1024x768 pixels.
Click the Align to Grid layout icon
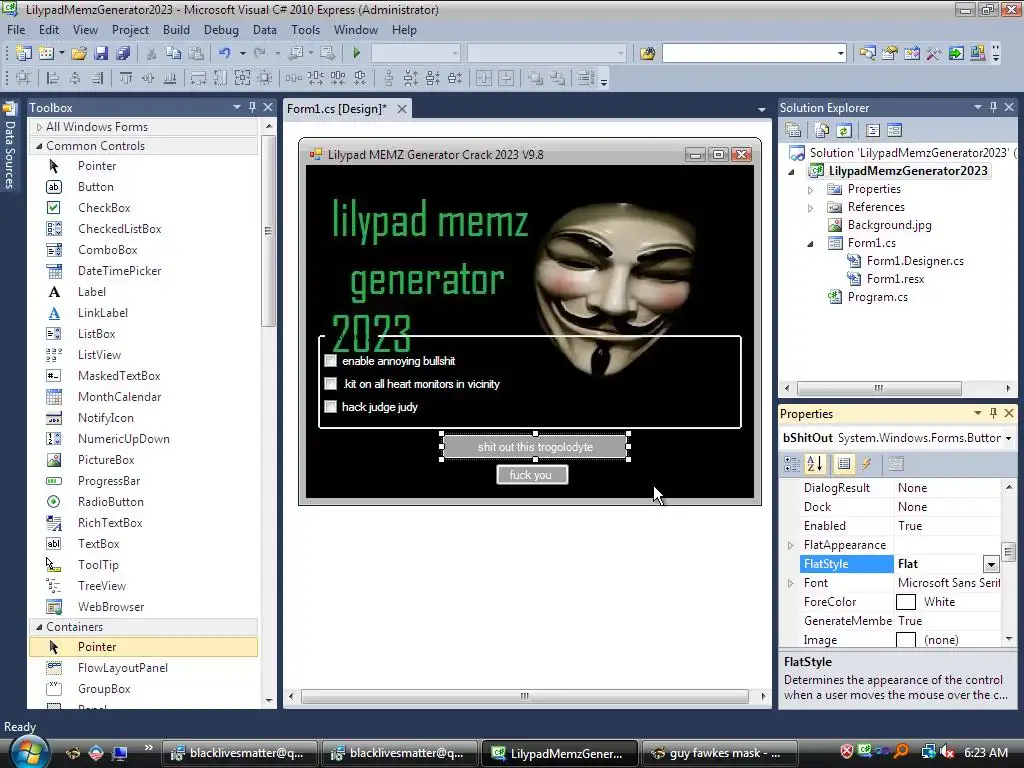[x=24, y=78]
